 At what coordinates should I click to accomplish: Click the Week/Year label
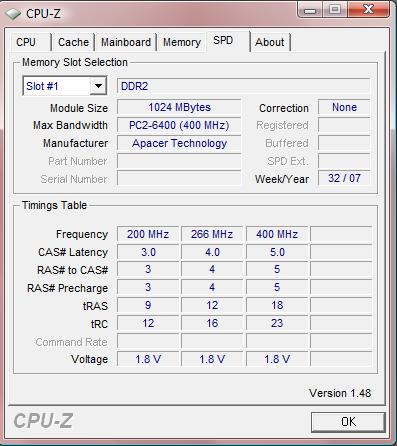pyautogui.click(x=282, y=179)
